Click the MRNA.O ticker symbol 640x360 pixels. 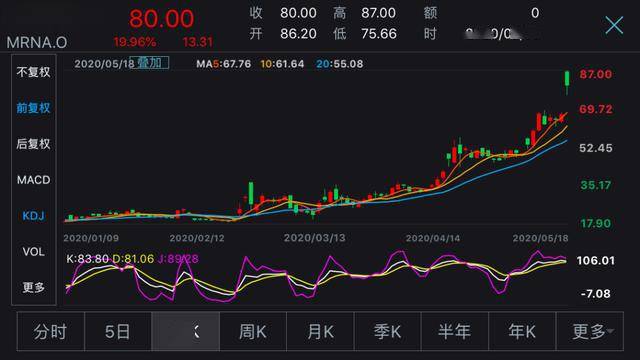click(37, 42)
